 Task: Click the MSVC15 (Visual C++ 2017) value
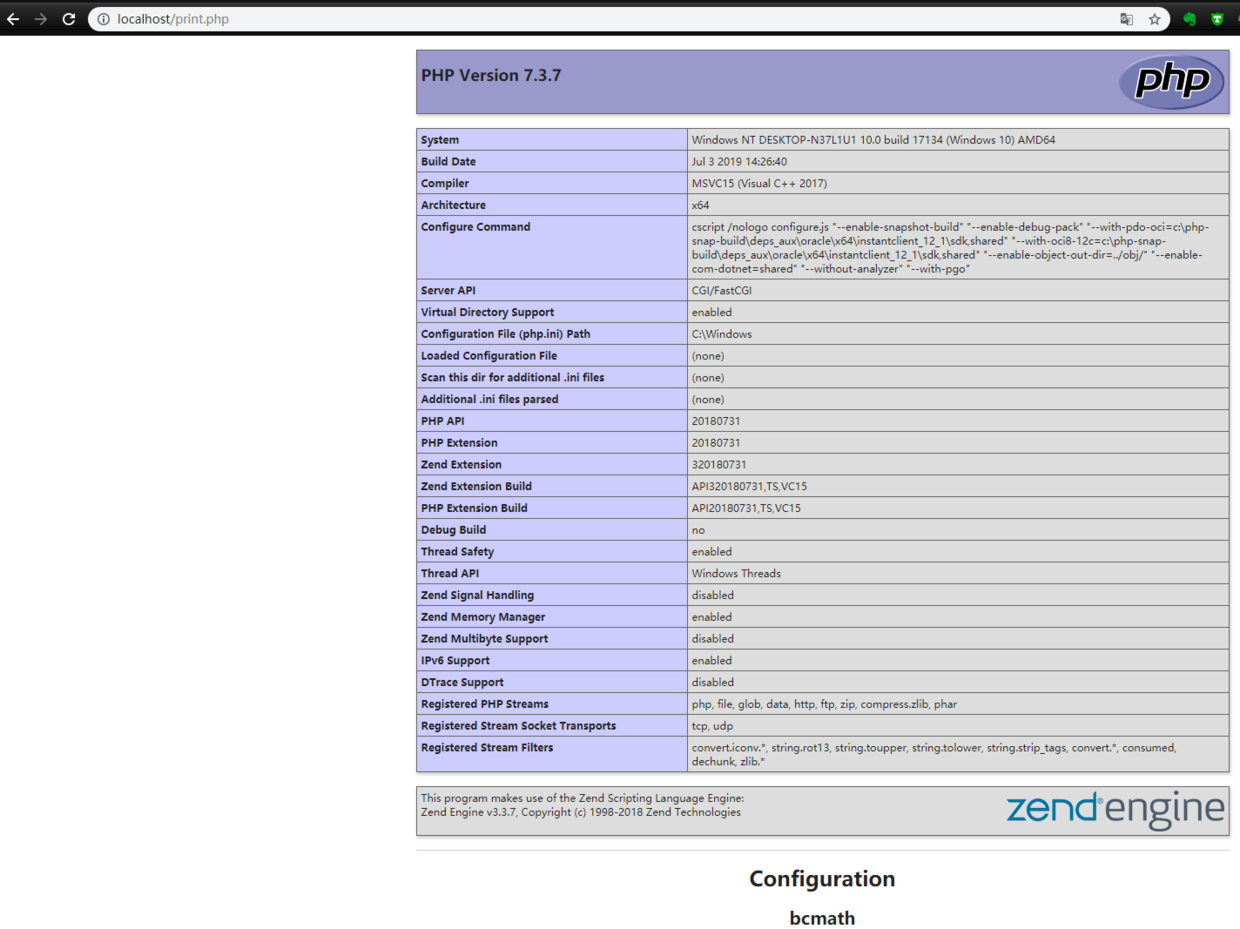(x=759, y=184)
